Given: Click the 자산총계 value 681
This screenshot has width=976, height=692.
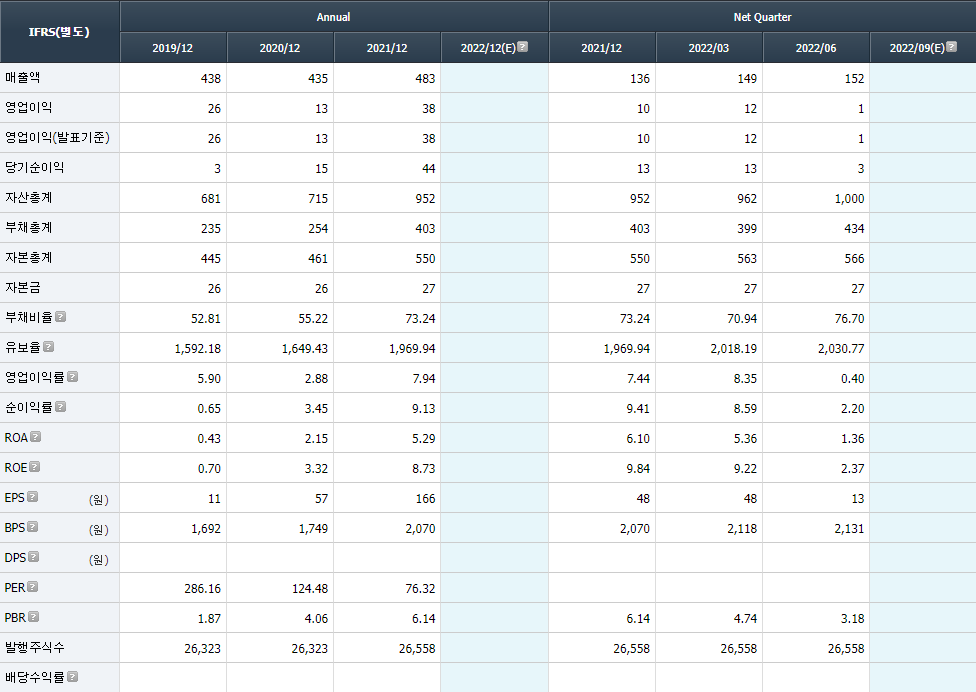Looking at the screenshot, I should point(210,199).
